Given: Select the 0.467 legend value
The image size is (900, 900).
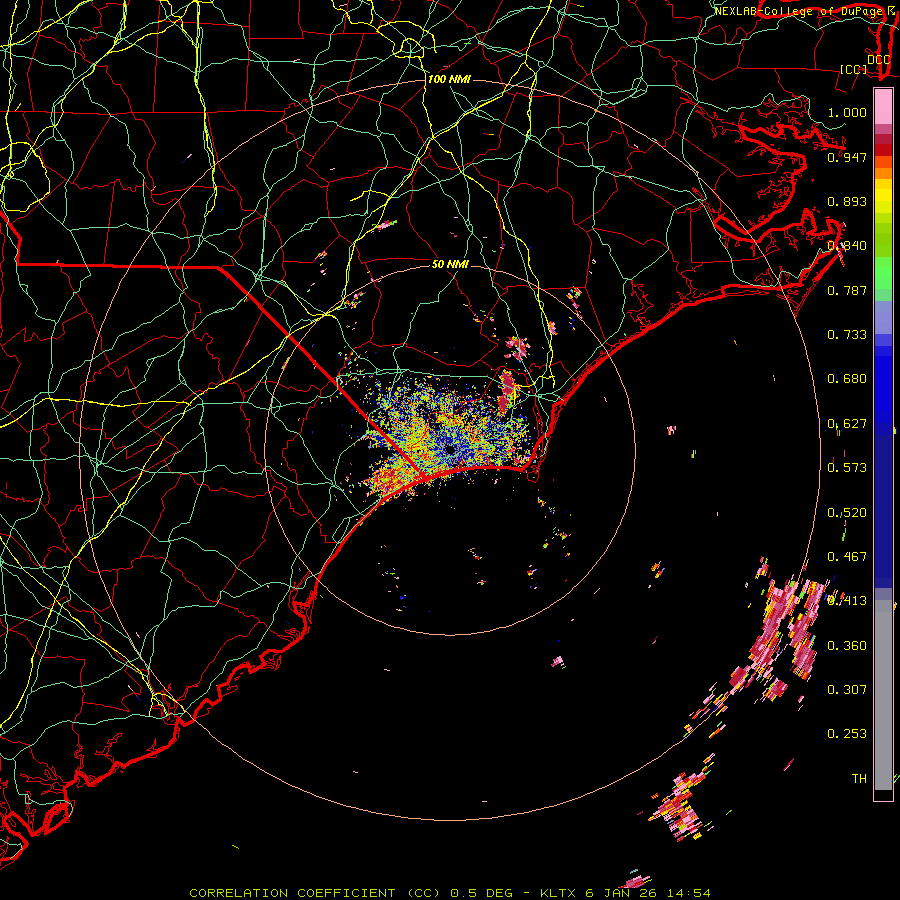Looking at the screenshot, I should [x=847, y=557].
